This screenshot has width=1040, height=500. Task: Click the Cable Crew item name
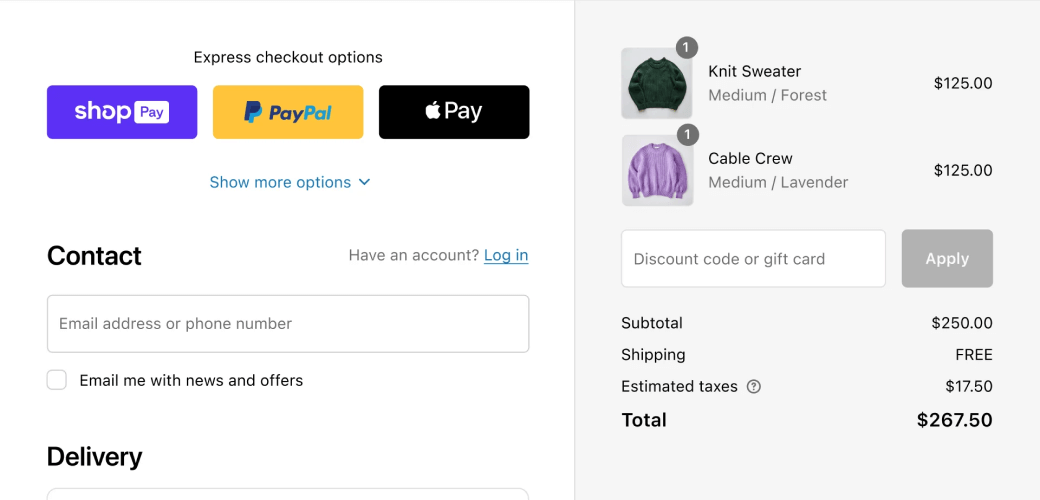point(750,158)
